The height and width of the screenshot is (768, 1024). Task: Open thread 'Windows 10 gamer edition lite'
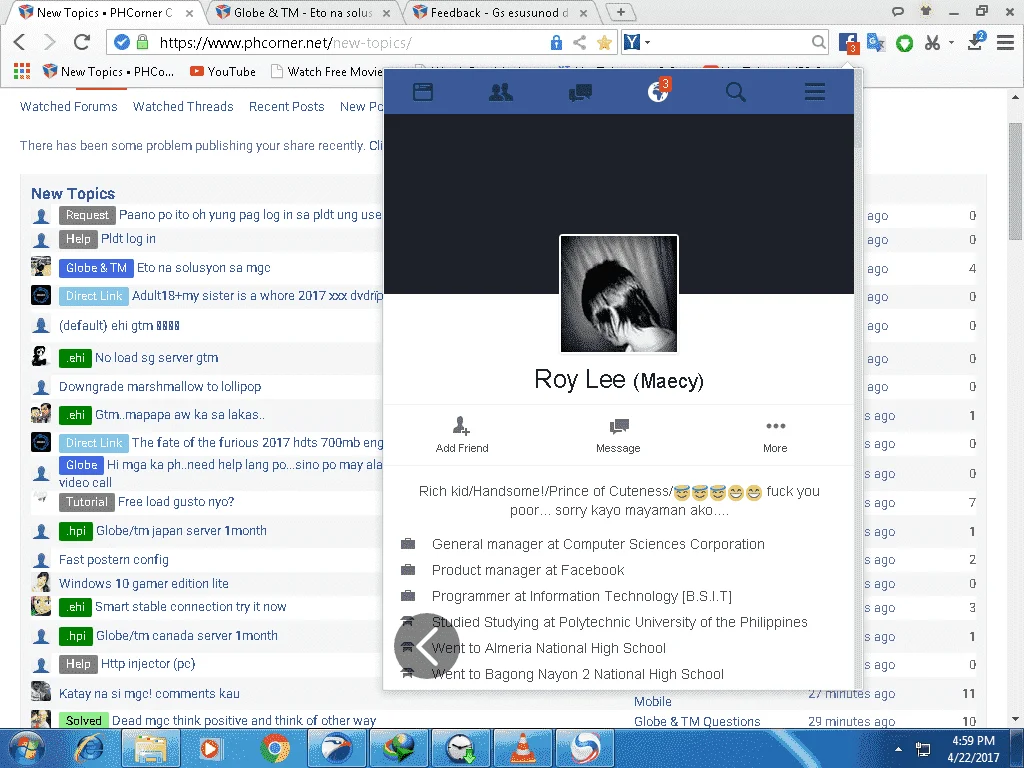coord(144,584)
